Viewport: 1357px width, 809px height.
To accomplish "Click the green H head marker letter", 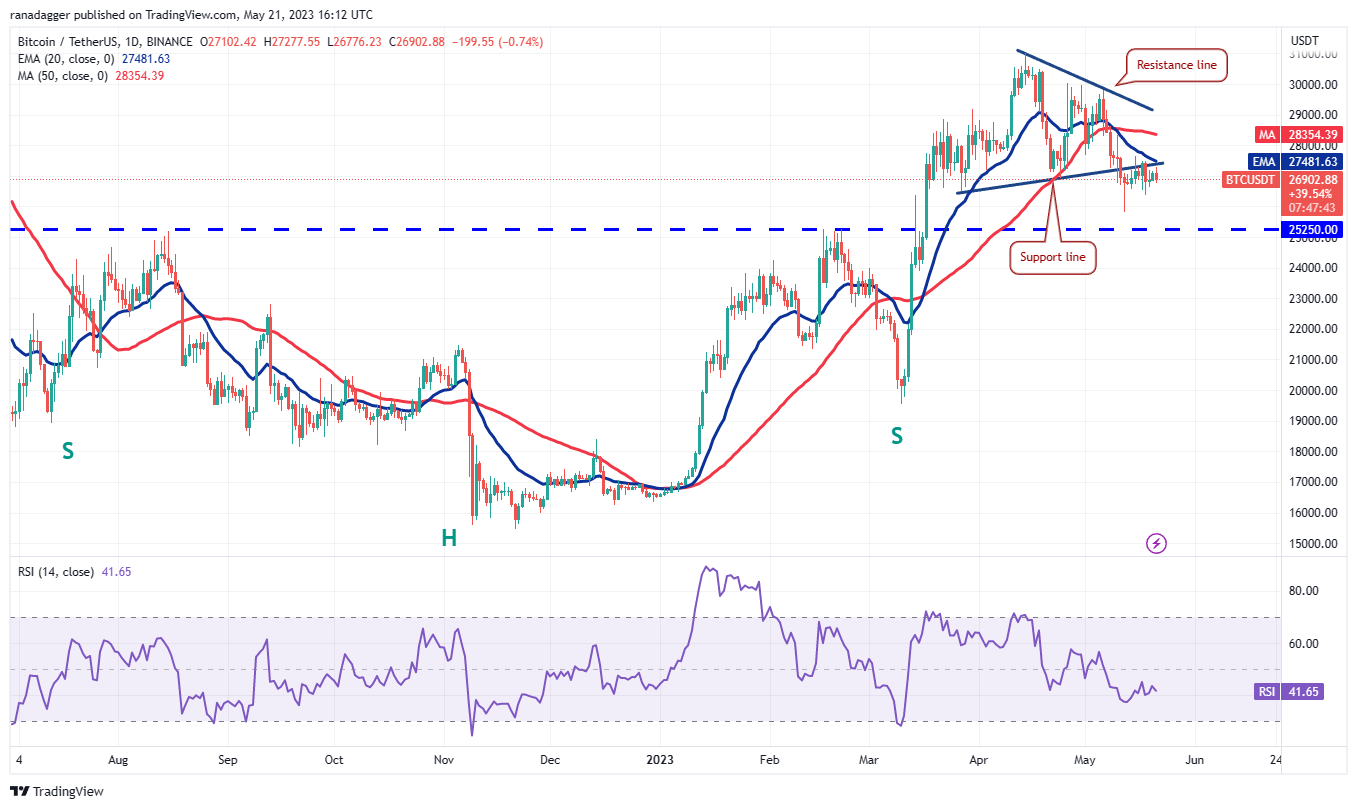I will coord(449,538).
